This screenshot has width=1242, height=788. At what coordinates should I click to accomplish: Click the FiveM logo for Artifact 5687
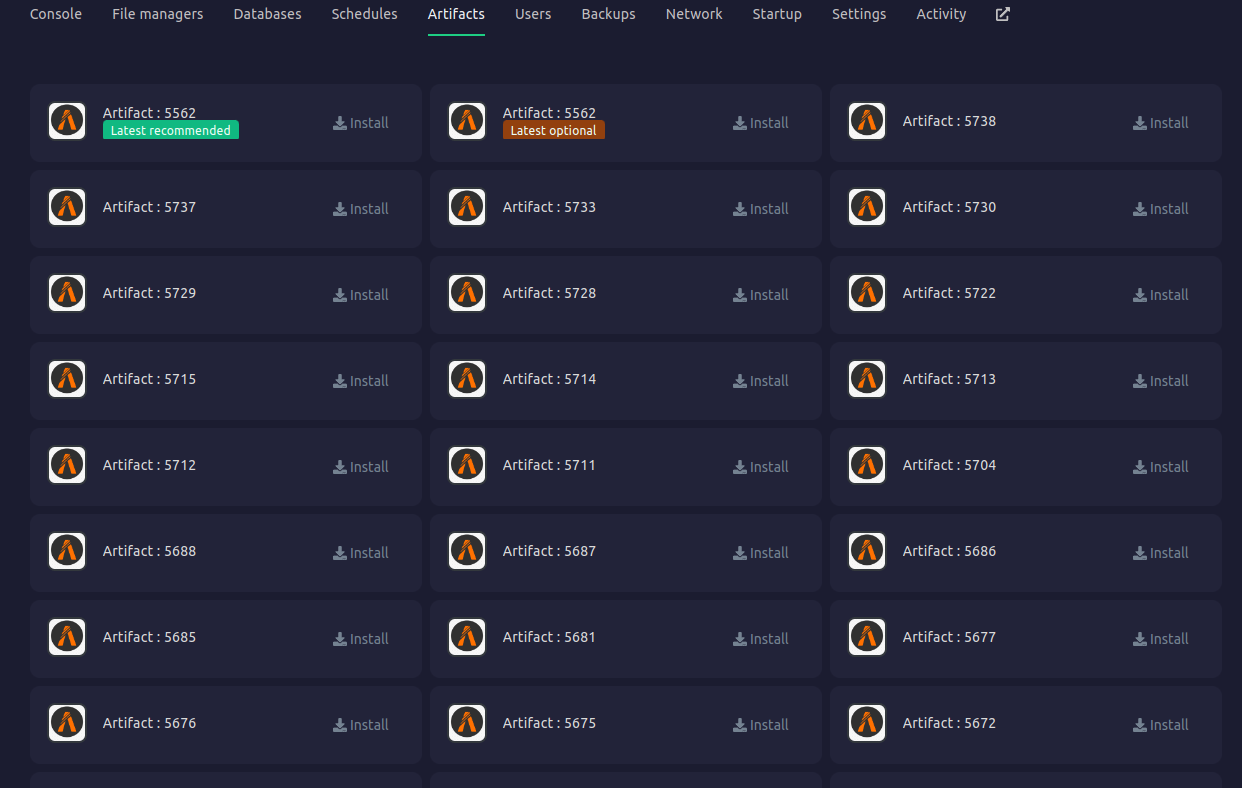[467, 551]
